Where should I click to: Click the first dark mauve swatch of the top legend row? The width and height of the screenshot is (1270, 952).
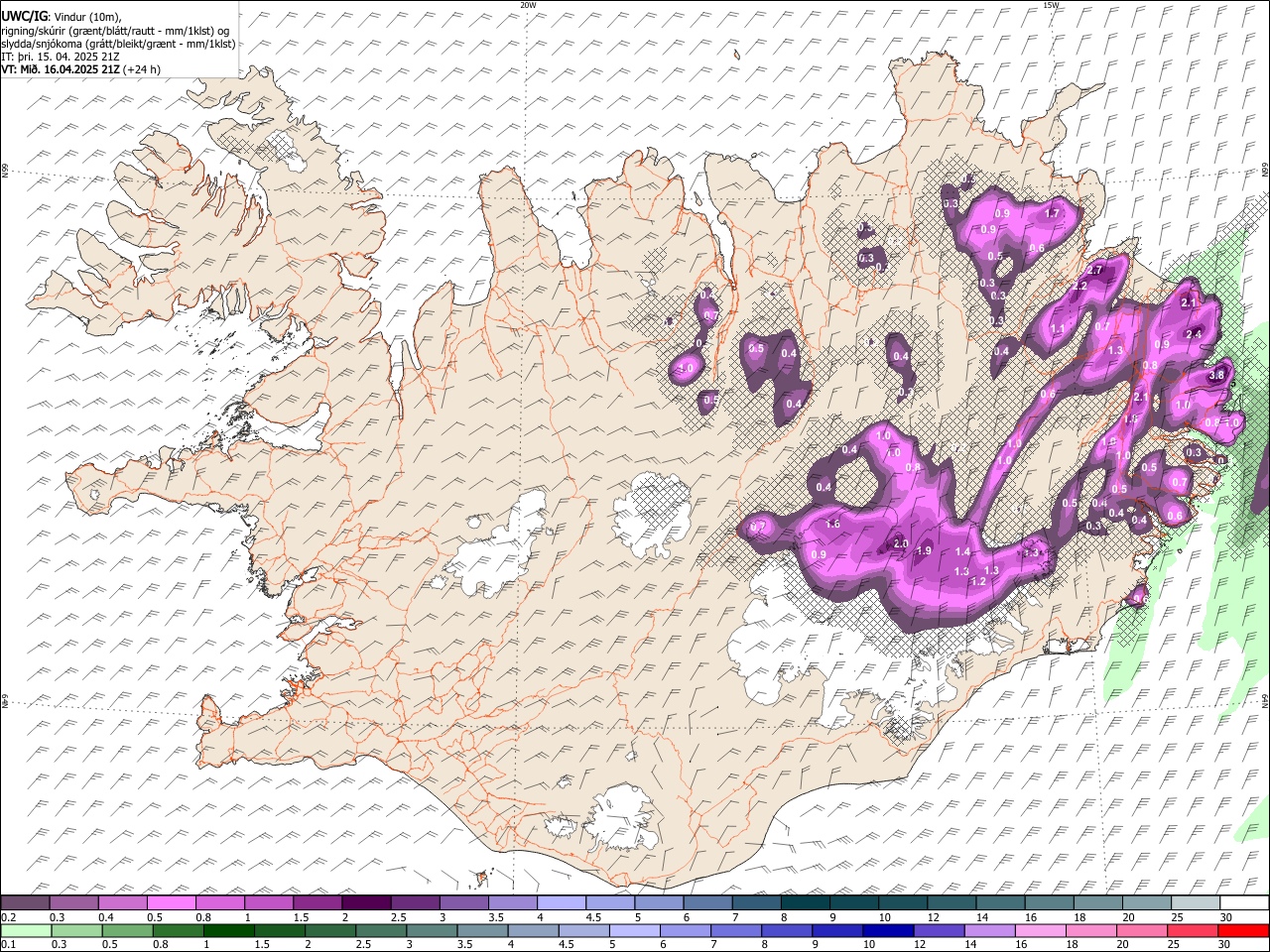pos(25,903)
